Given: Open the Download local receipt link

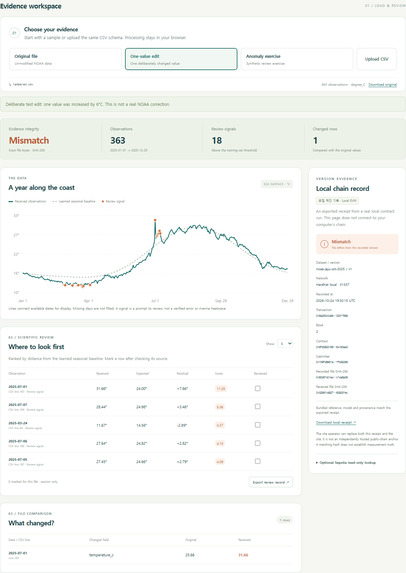Looking at the screenshot, I should (335, 422).
